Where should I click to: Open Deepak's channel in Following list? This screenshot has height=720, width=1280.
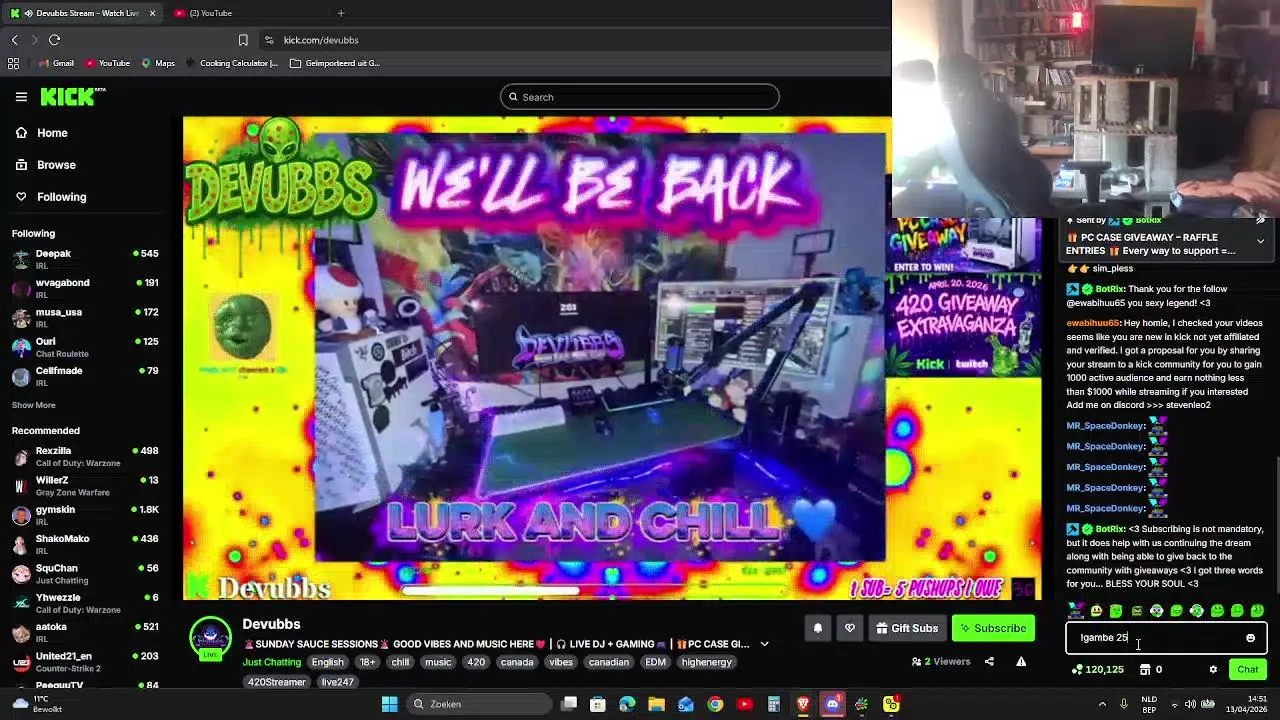(x=85, y=259)
